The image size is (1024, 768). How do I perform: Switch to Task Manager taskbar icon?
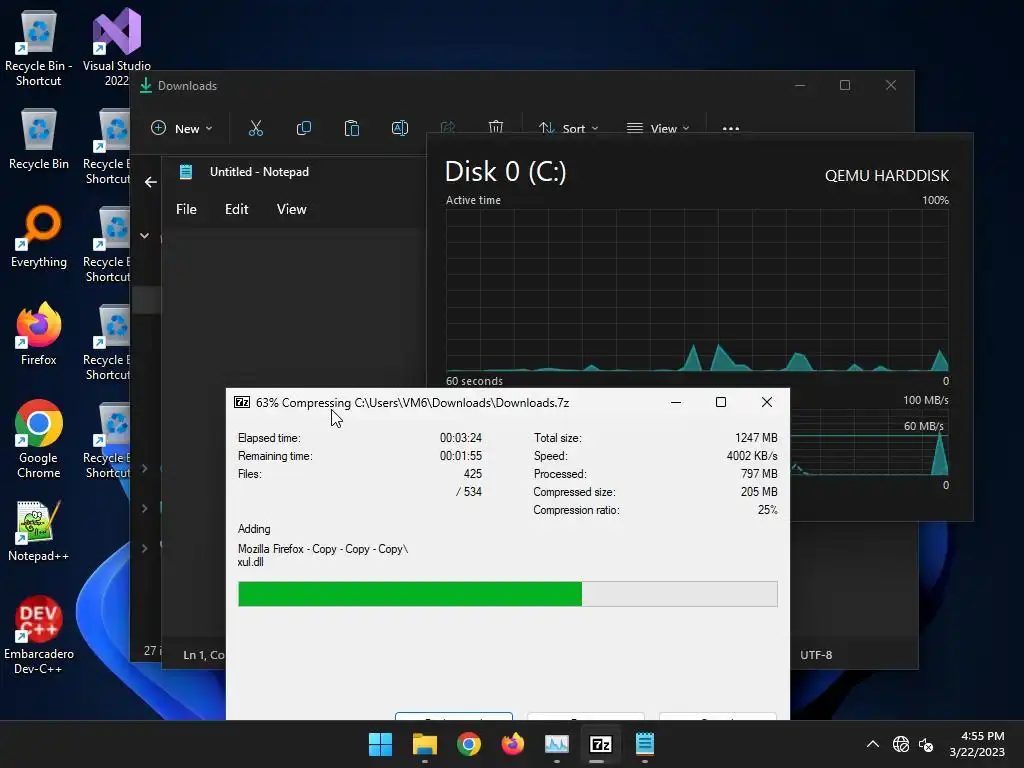557,744
